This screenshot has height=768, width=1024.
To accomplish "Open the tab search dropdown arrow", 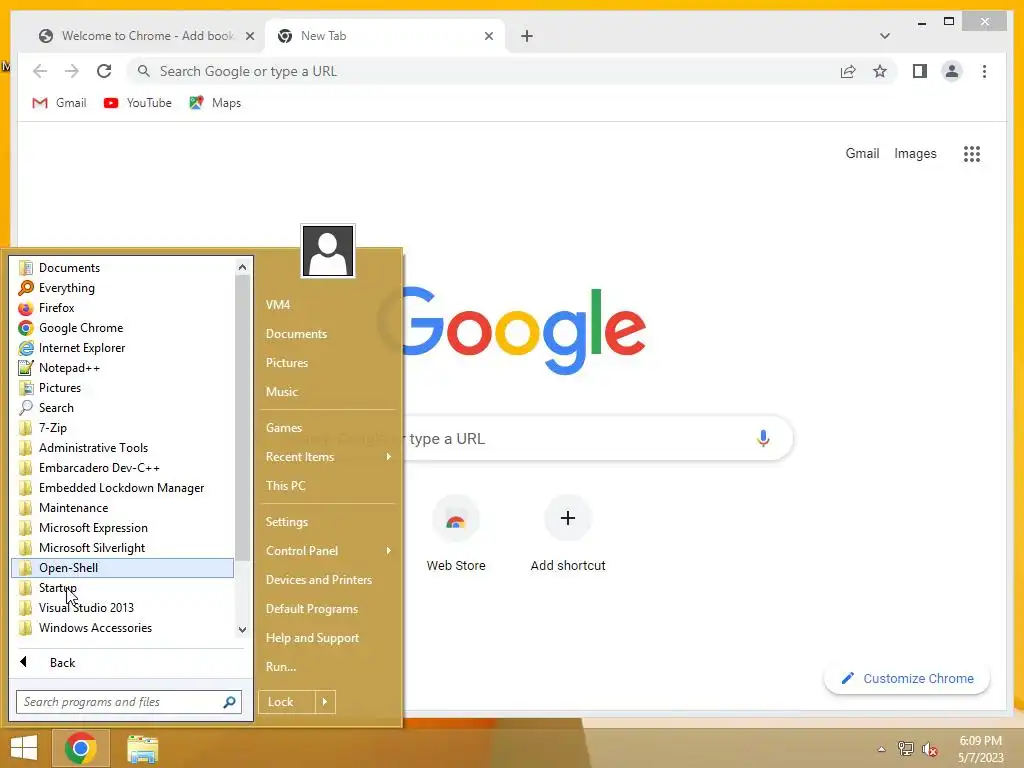I will point(884,36).
